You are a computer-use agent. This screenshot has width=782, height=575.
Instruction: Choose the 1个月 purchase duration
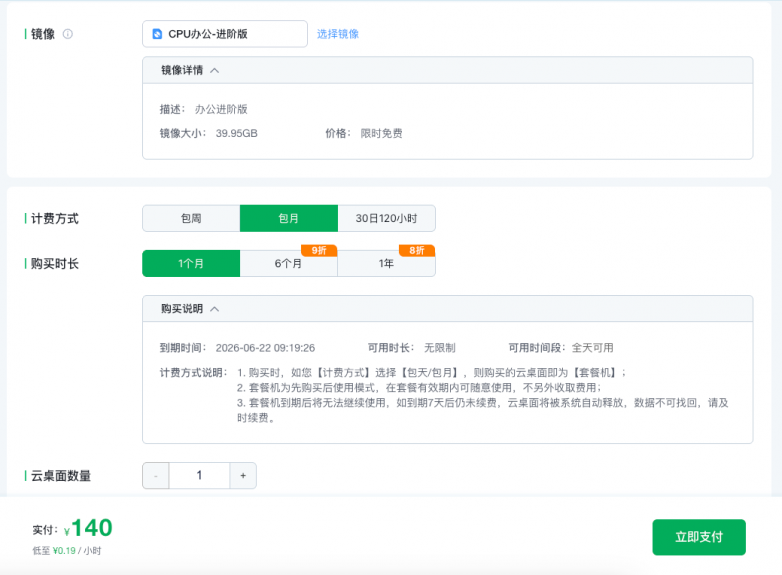(191, 263)
